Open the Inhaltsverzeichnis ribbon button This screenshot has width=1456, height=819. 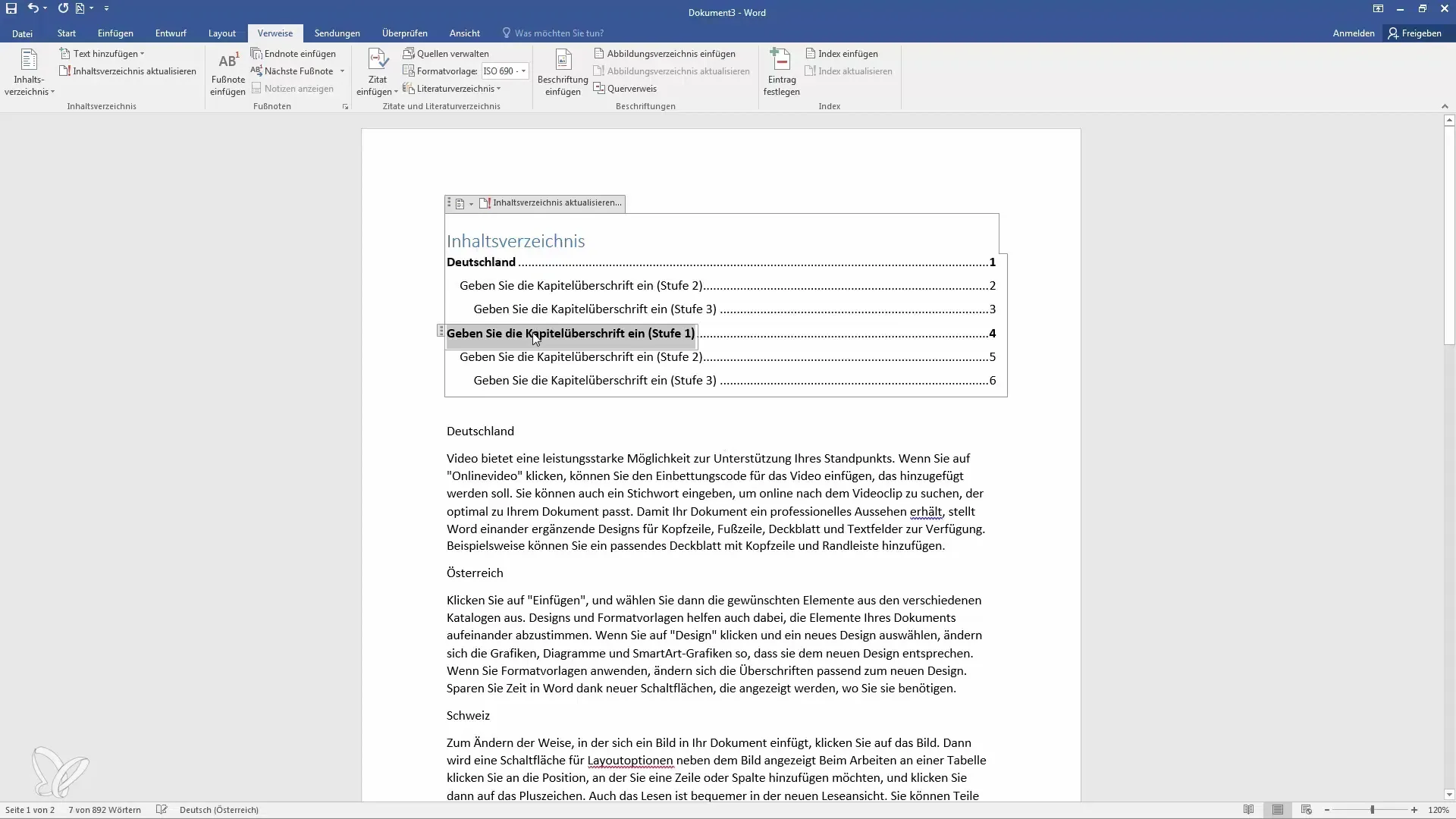(x=29, y=73)
